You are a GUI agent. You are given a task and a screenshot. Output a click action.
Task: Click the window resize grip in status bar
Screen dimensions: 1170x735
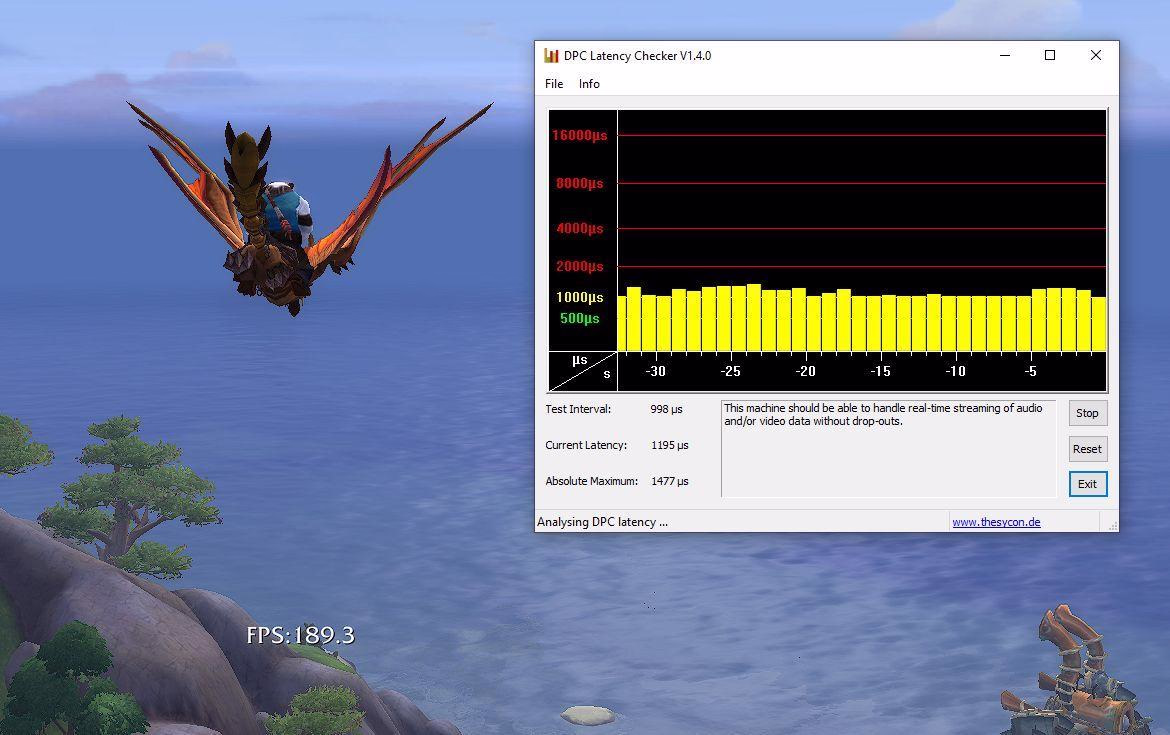tap(1112, 525)
